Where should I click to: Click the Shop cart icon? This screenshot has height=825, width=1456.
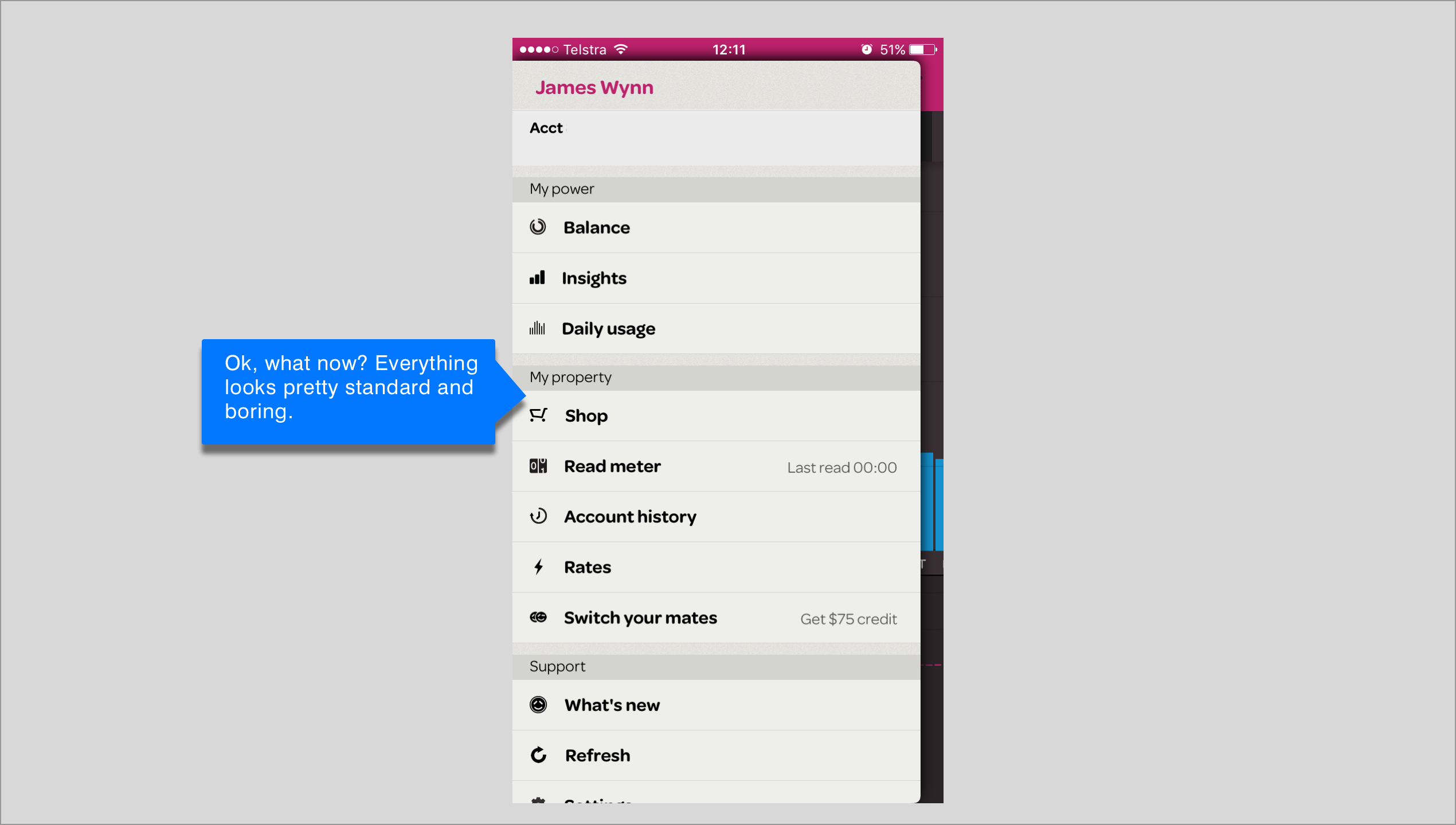click(x=538, y=415)
